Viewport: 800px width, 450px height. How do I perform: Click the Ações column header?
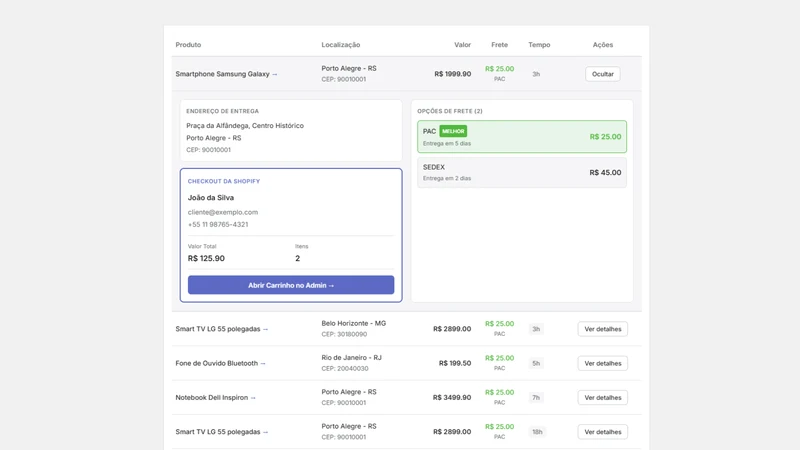(603, 45)
